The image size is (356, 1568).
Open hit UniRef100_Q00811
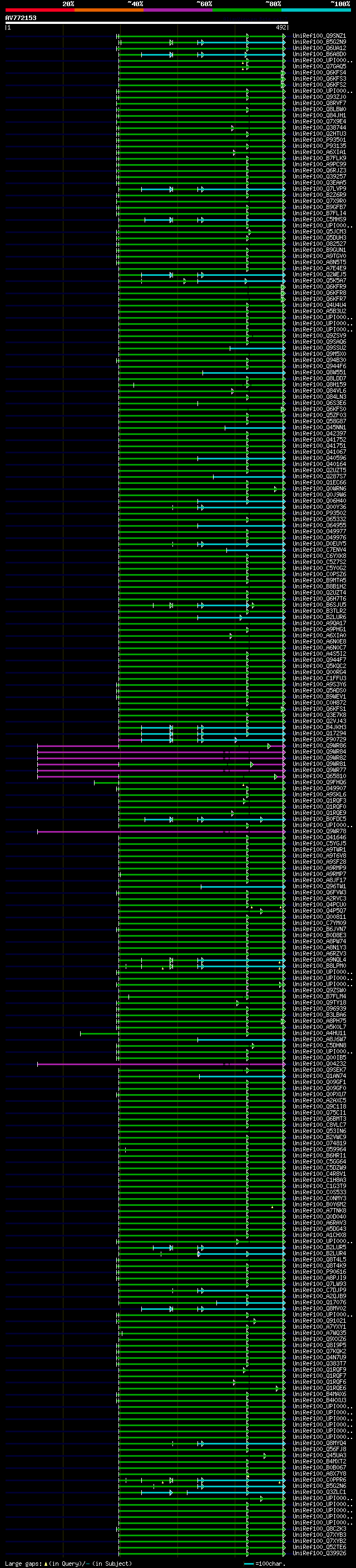point(319,917)
